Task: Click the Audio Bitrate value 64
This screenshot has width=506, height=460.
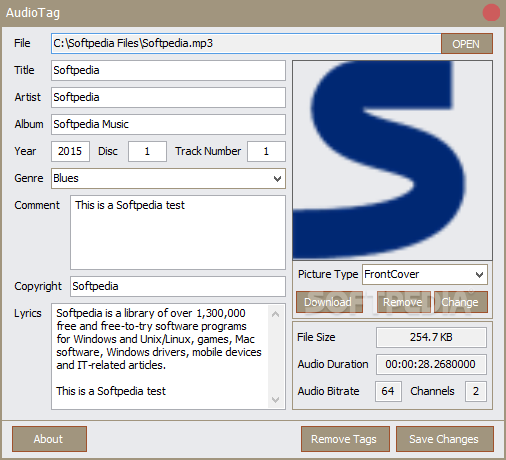Action: click(388, 391)
